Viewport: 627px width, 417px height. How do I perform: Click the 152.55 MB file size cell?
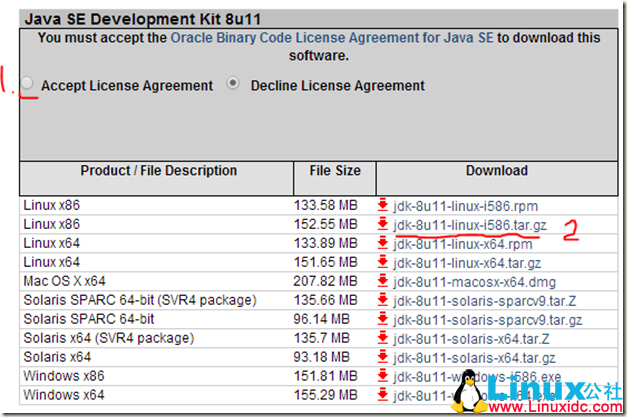325,224
